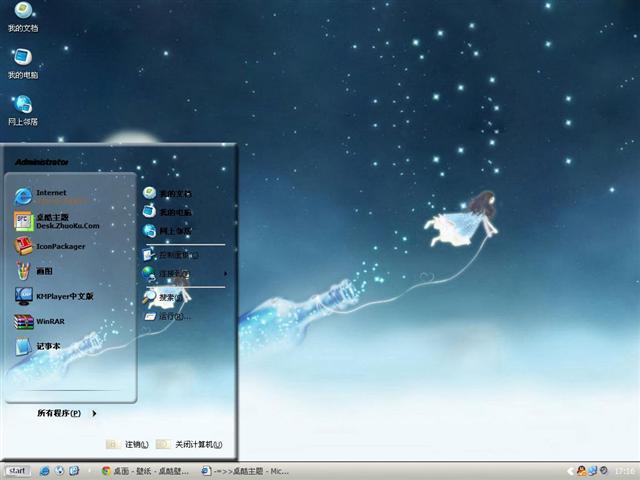Click the round dark tray icon
Viewport: 640px width, 480px height.
click(604, 471)
